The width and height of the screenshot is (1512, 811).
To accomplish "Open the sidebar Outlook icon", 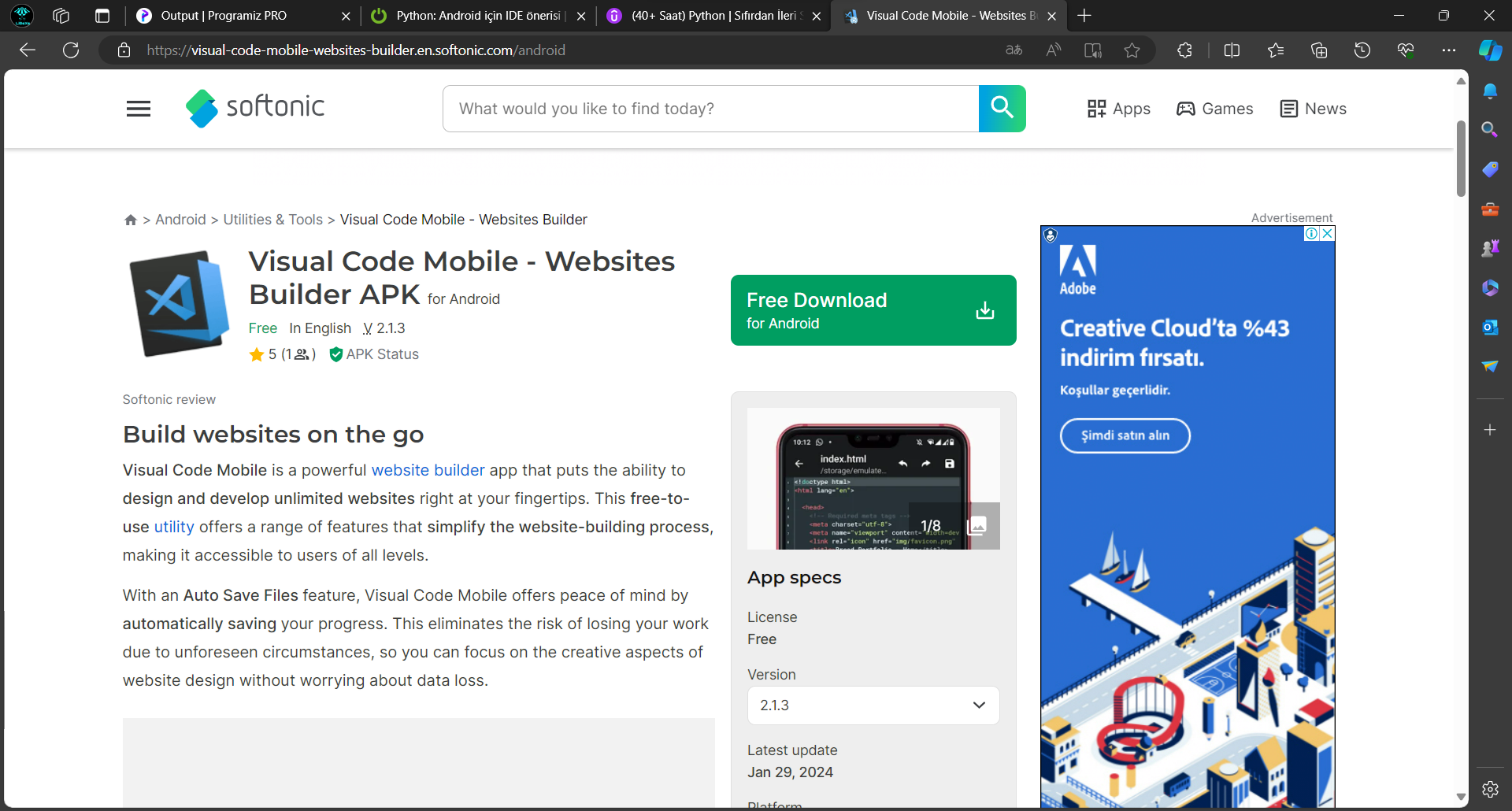I will pyautogui.click(x=1490, y=327).
